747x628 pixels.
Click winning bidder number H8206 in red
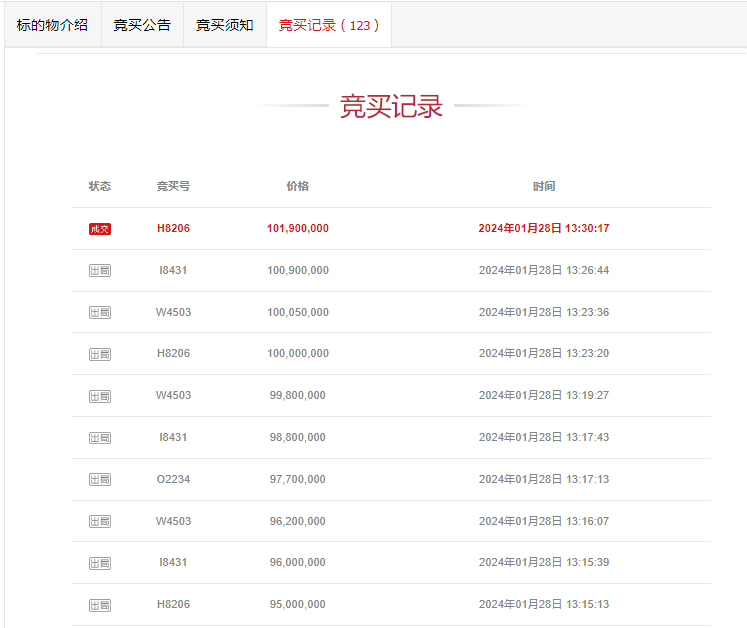point(173,228)
